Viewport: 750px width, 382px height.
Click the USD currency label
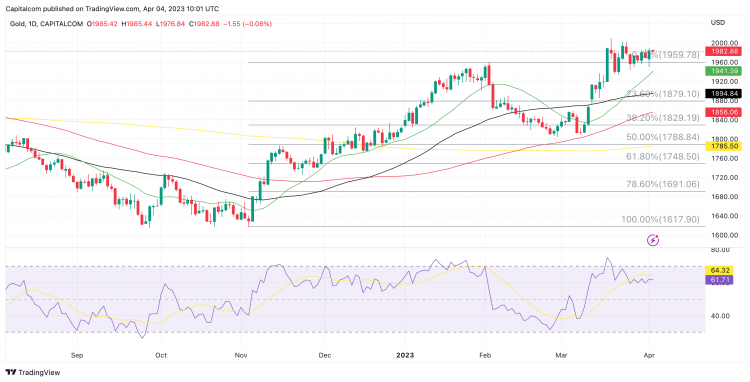pyautogui.click(x=717, y=22)
